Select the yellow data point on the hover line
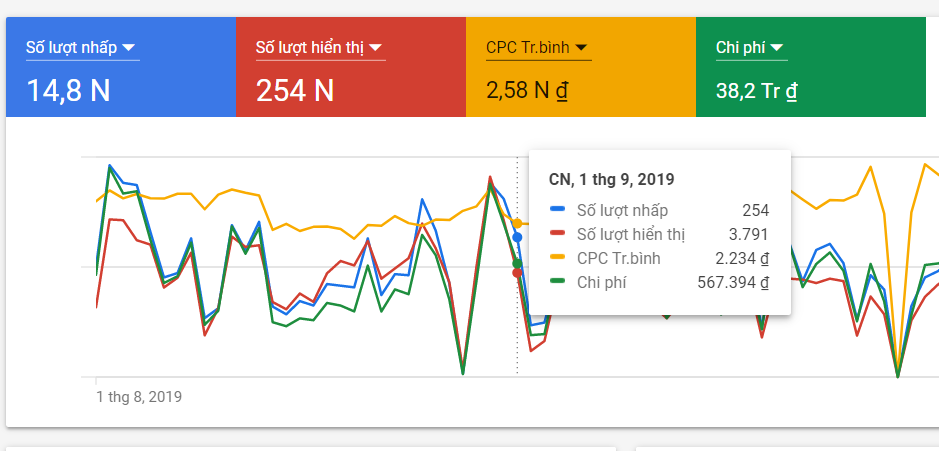 point(517,223)
